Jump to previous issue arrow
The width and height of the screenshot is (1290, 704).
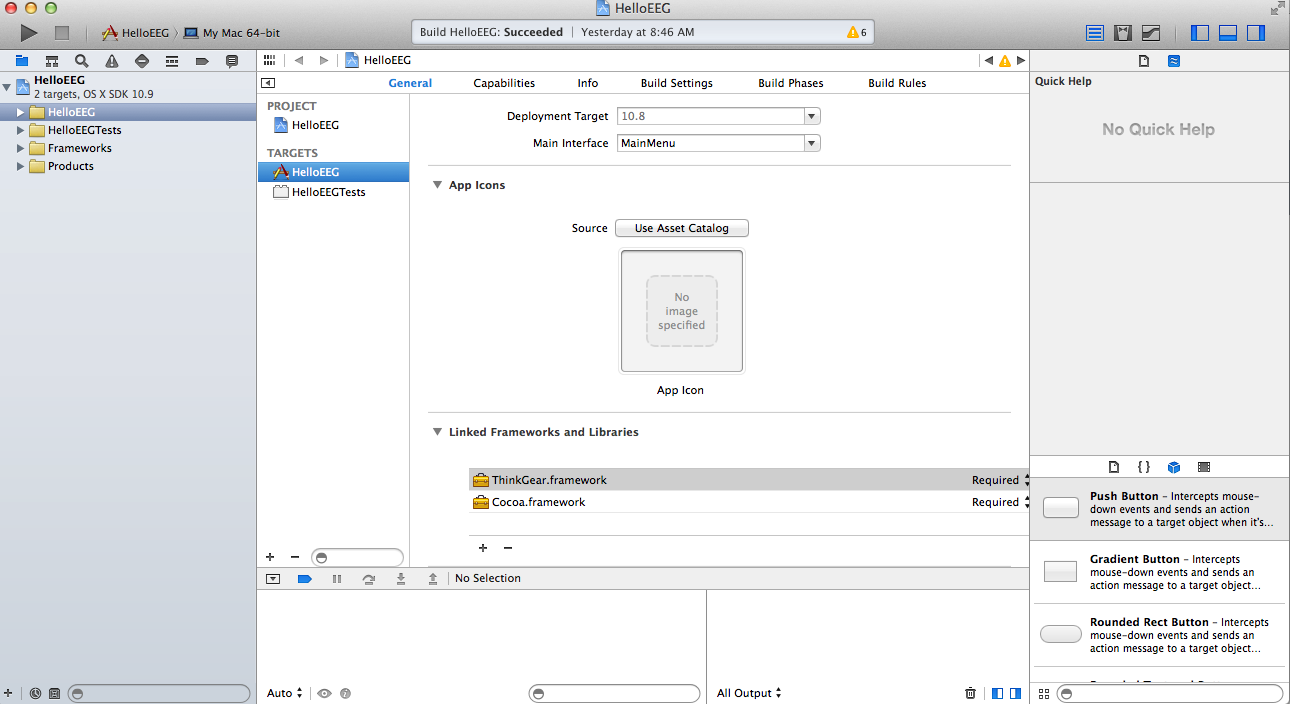[x=989, y=61]
